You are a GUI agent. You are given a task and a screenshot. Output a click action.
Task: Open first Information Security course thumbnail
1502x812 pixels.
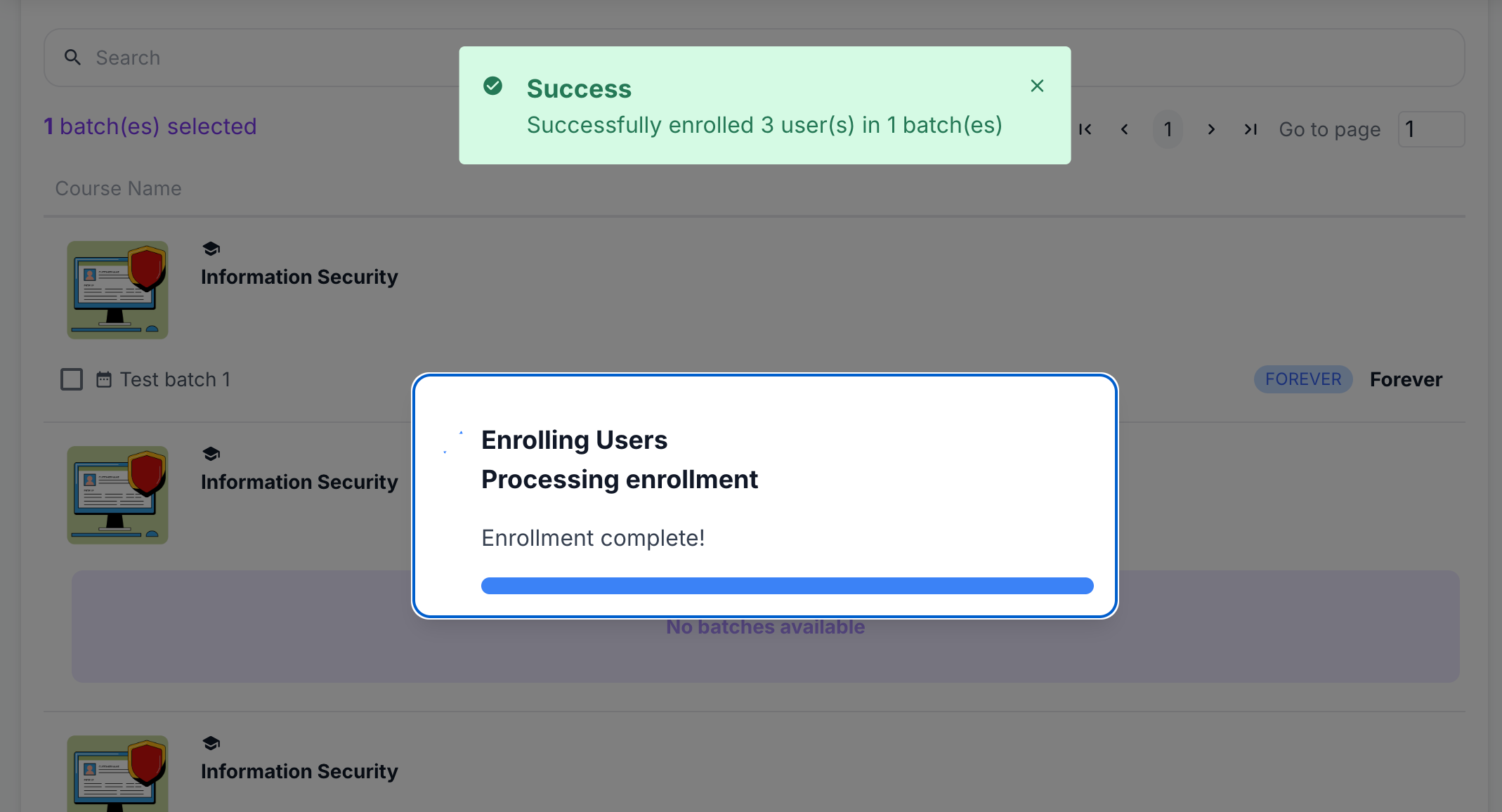pyautogui.click(x=117, y=290)
